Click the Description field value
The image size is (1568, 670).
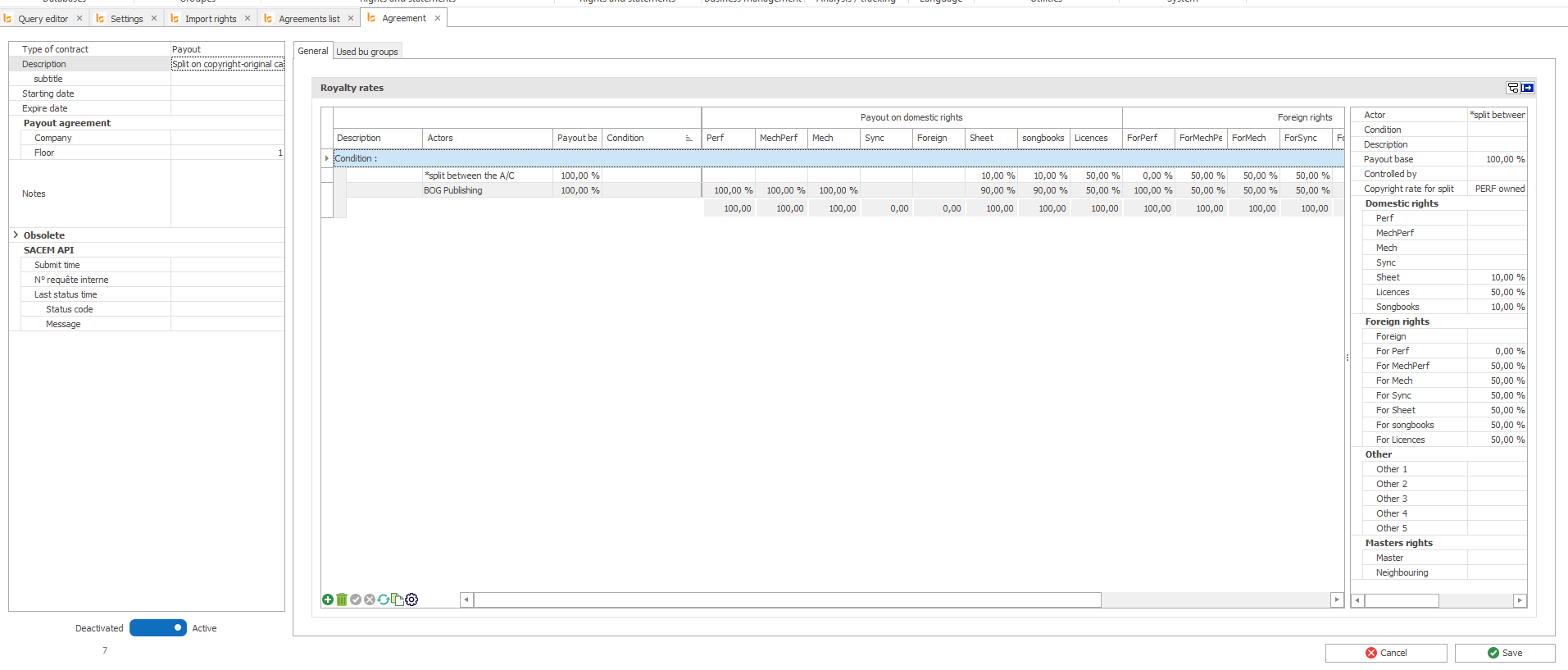pyautogui.click(x=227, y=64)
